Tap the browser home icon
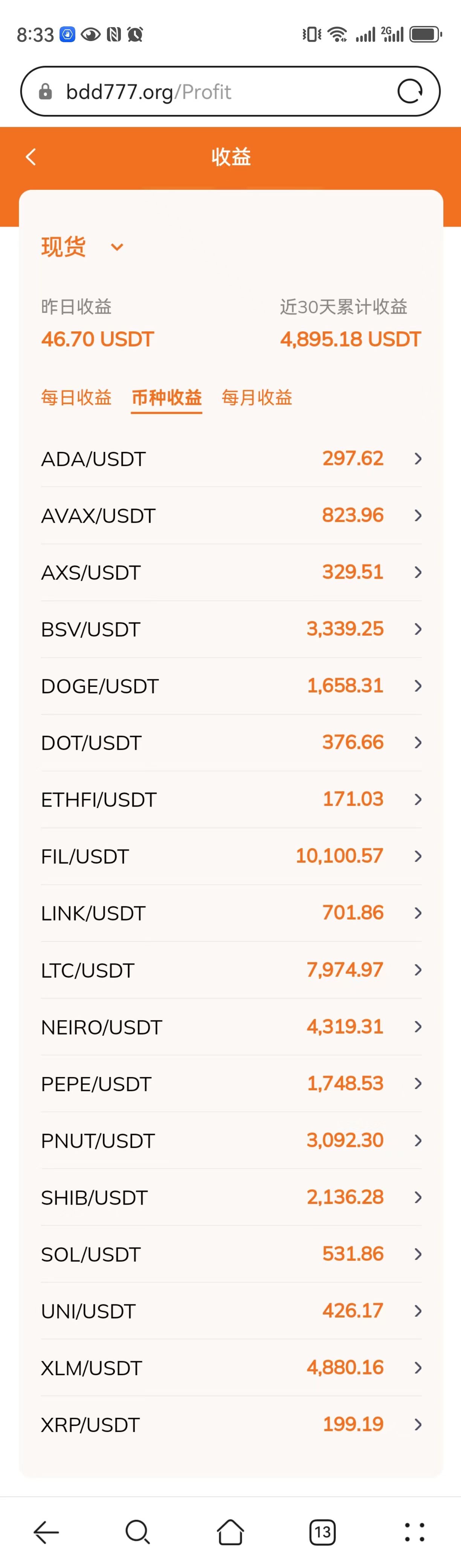This screenshot has height=1568, width=461. pos(230,1531)
